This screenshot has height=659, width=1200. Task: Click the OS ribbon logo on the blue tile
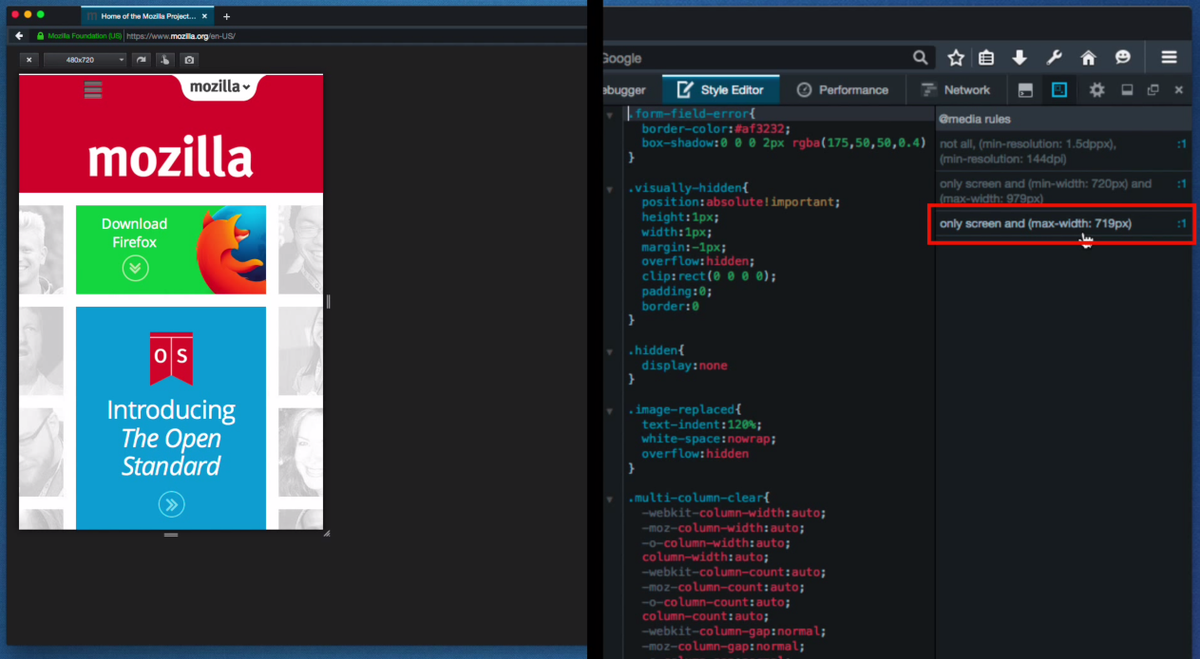point(171,357)
